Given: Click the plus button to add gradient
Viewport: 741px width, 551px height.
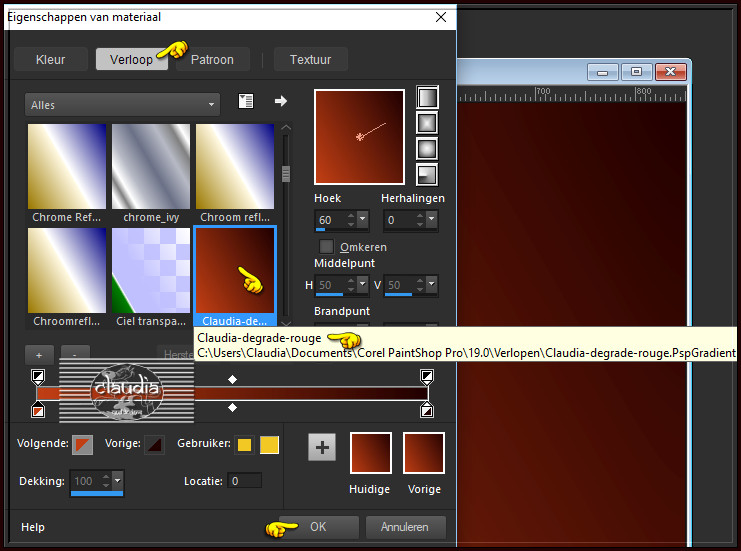Looking at the screenshot, I should 39,355.
